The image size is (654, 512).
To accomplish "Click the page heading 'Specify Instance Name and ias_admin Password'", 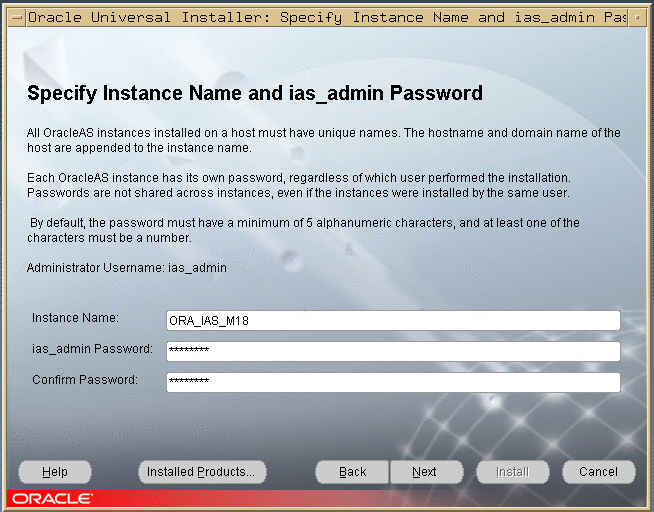I will tap(255, 93).
